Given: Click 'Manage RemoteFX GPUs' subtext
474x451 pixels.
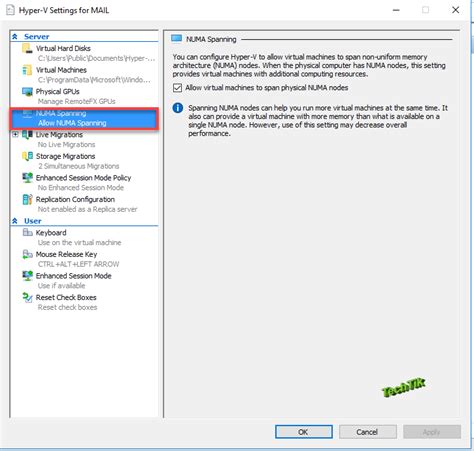Looking at the screenshot, I should point(76,101).
